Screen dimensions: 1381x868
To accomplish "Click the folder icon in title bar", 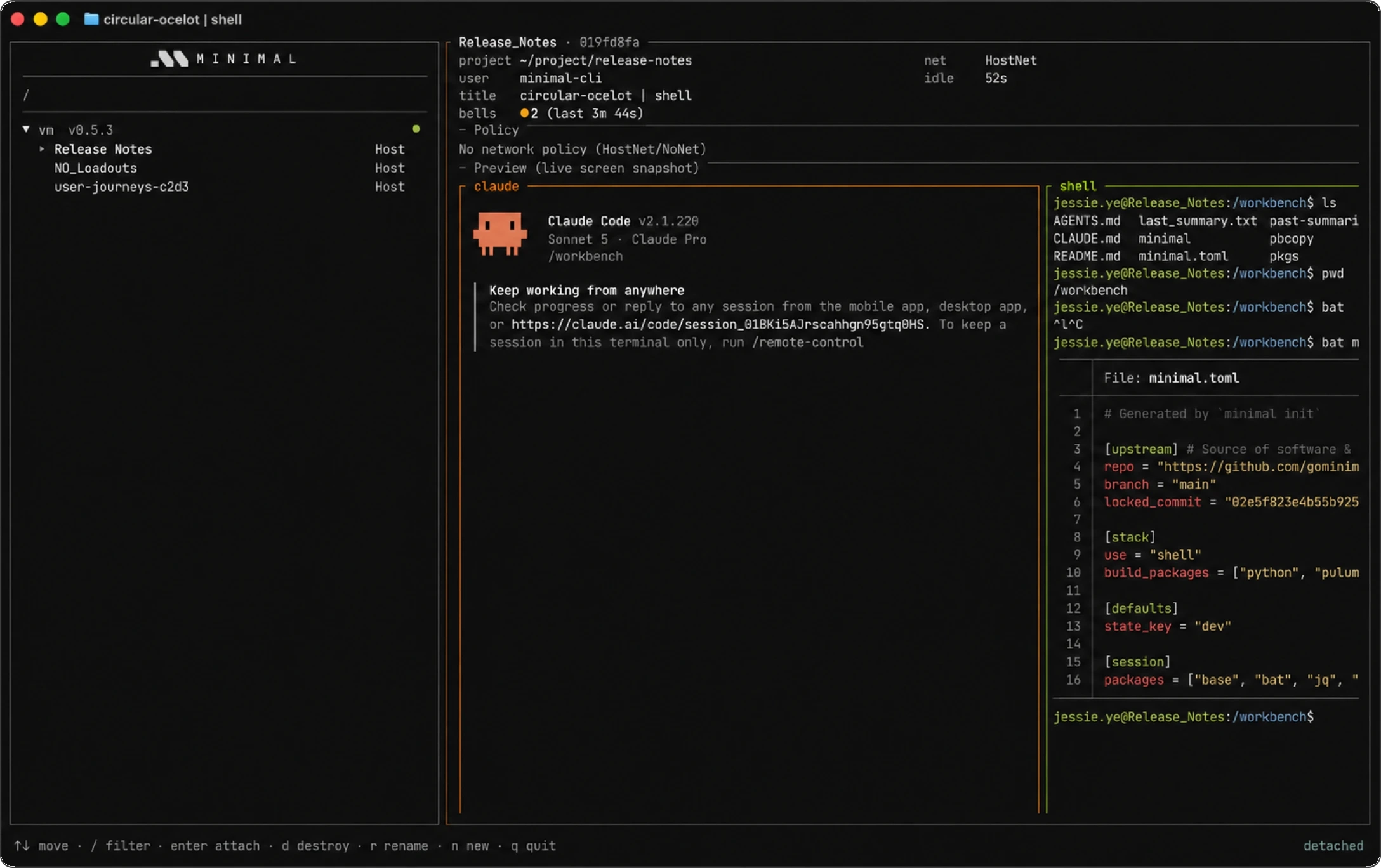I will coord(91,19).
